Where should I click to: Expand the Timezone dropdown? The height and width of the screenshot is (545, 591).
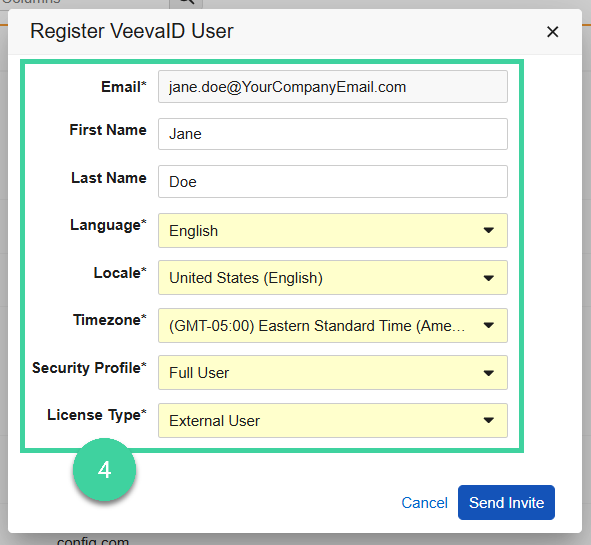[333, 326]
